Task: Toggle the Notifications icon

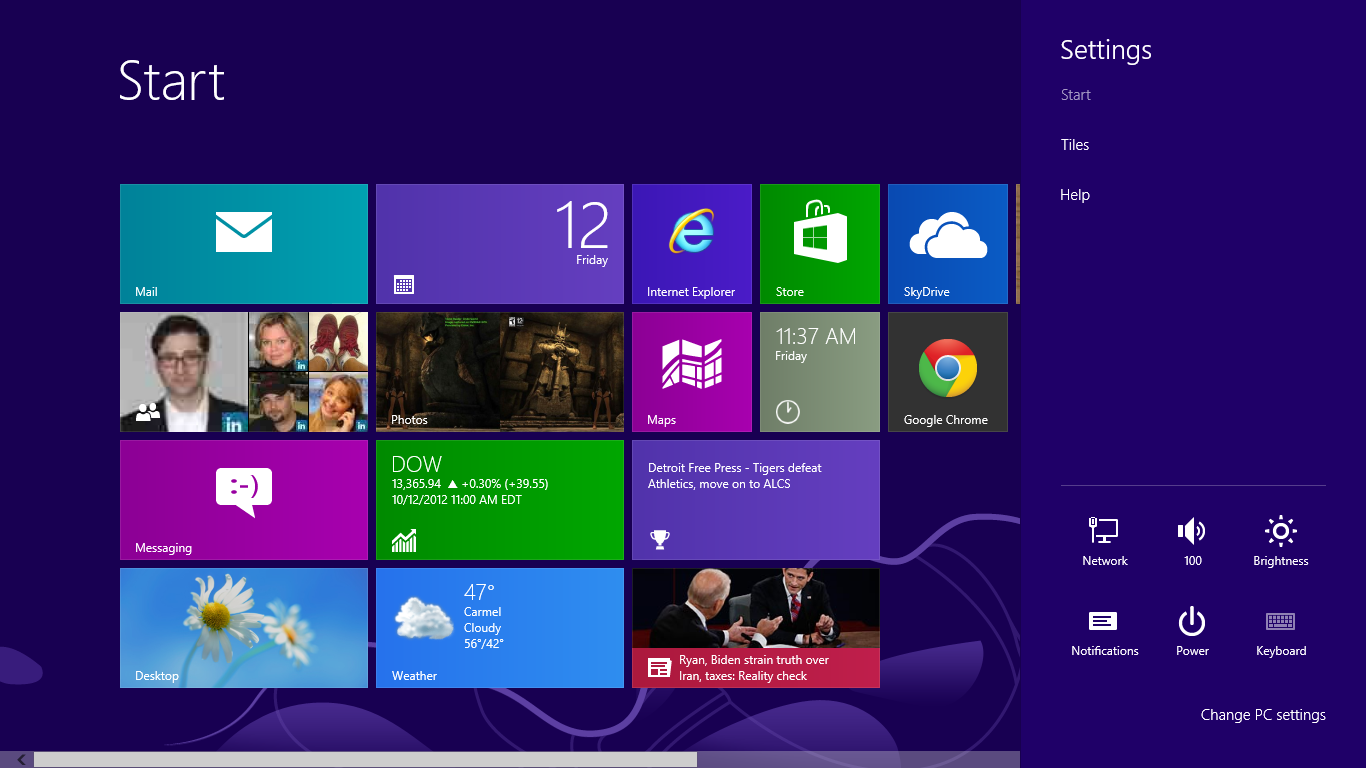Action: point(1105,631)
